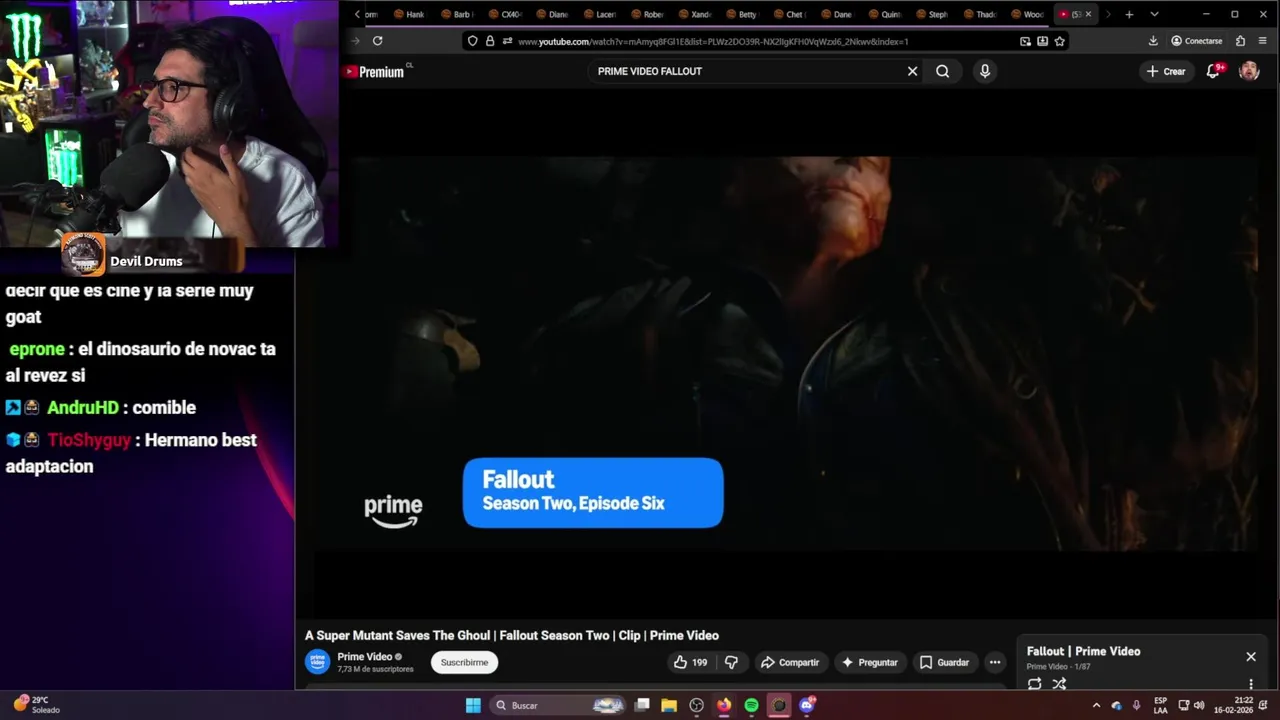Switch to the Hank browser tab

click(409, 15)
